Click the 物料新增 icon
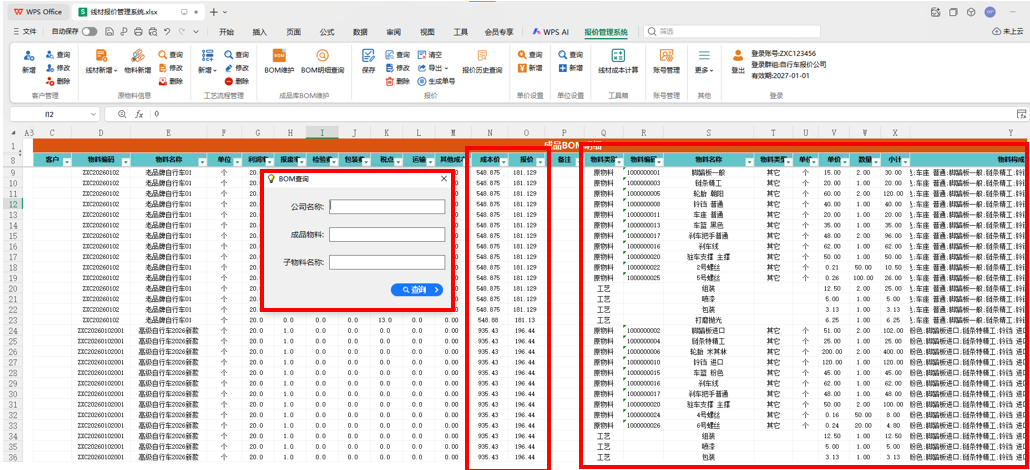 tap(137, 56)
